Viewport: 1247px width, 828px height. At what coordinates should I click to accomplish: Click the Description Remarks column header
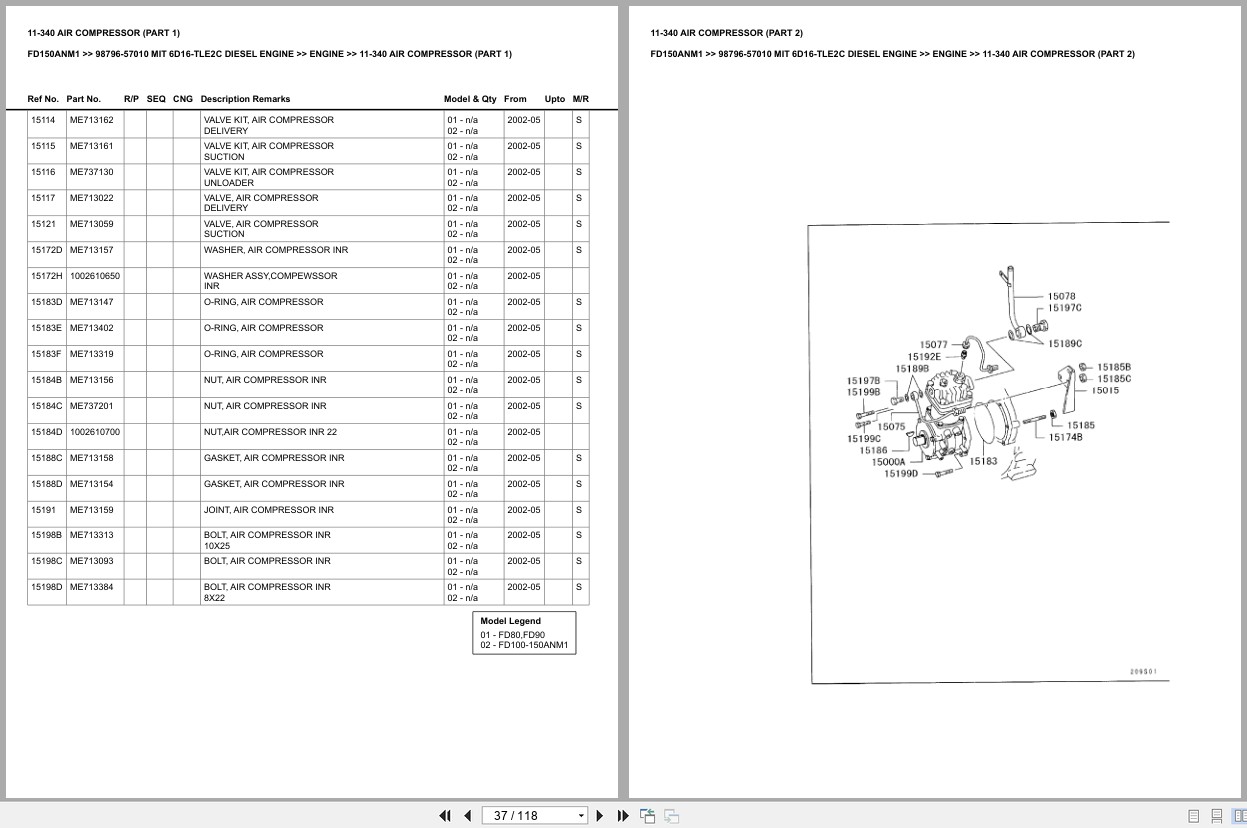245,99
